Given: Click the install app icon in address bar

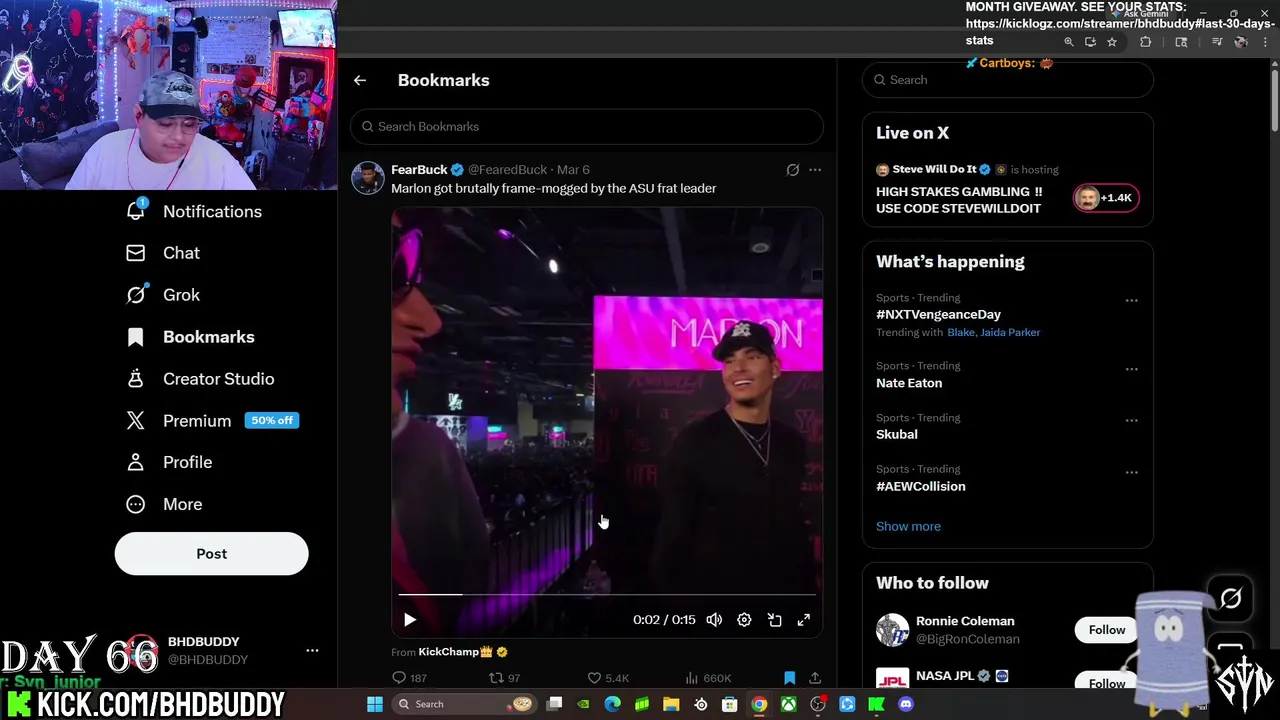Looking at the screenshot, I should (1090, 42).
